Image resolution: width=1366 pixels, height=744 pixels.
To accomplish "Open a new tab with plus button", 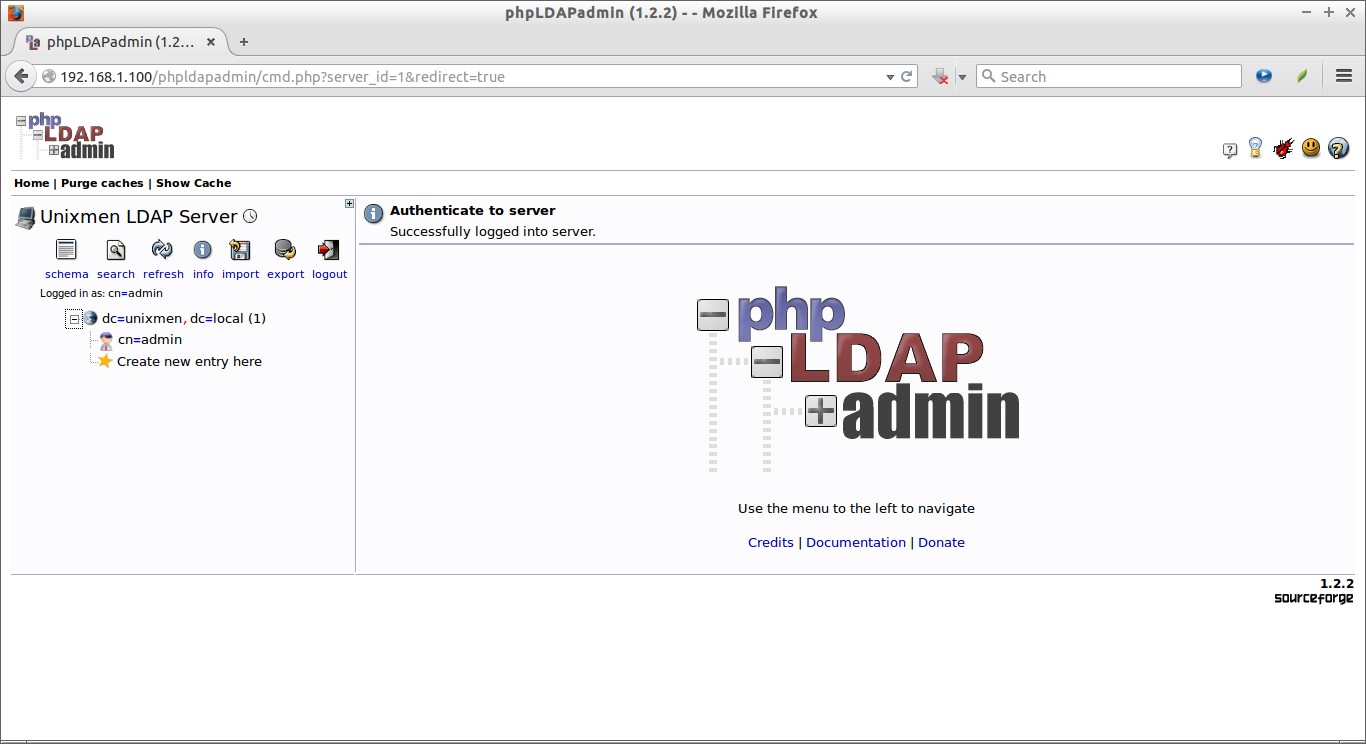I will coord(243,42).
